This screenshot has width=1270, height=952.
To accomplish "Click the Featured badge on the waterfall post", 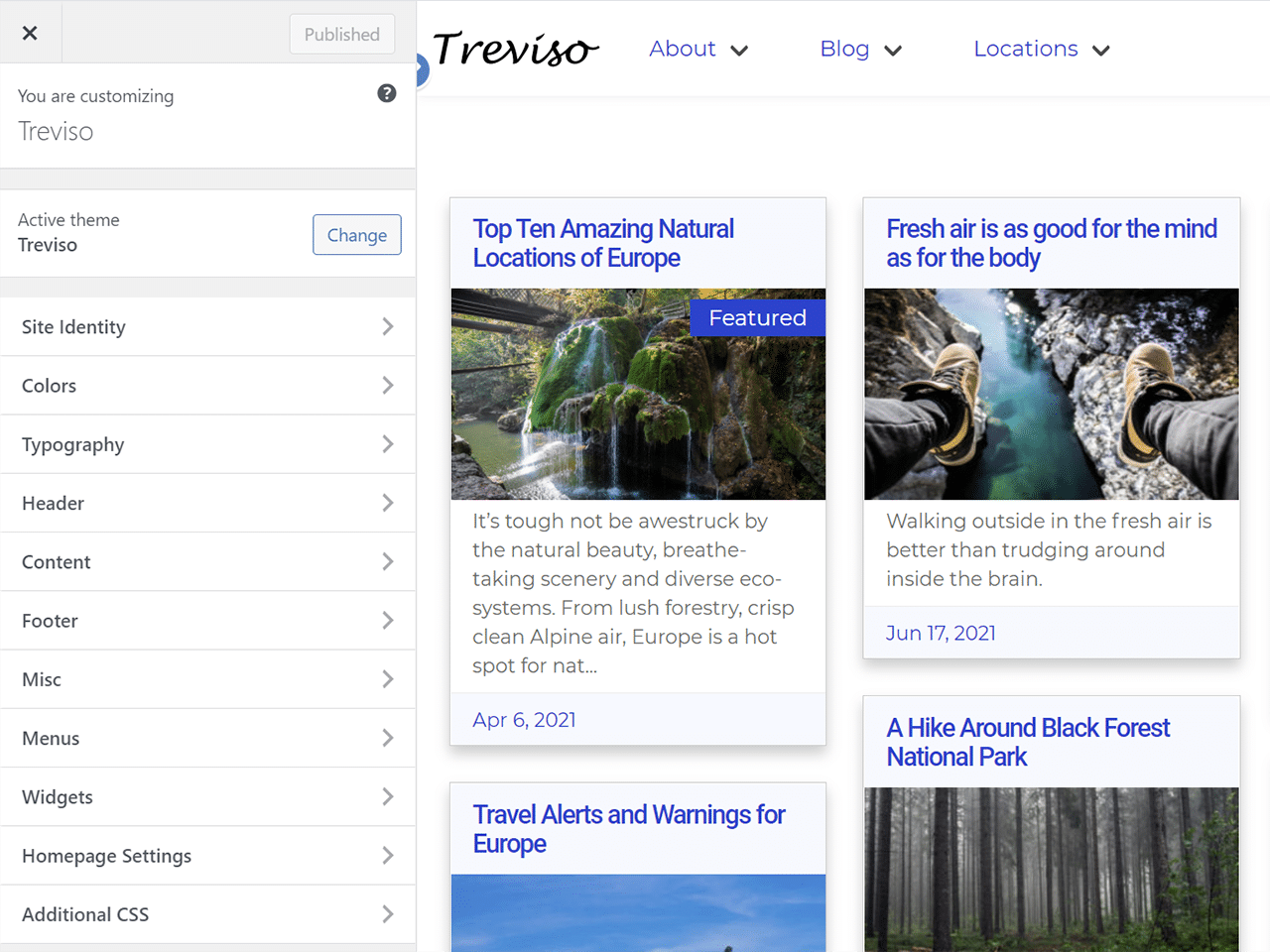I will (x=758, y=317).
